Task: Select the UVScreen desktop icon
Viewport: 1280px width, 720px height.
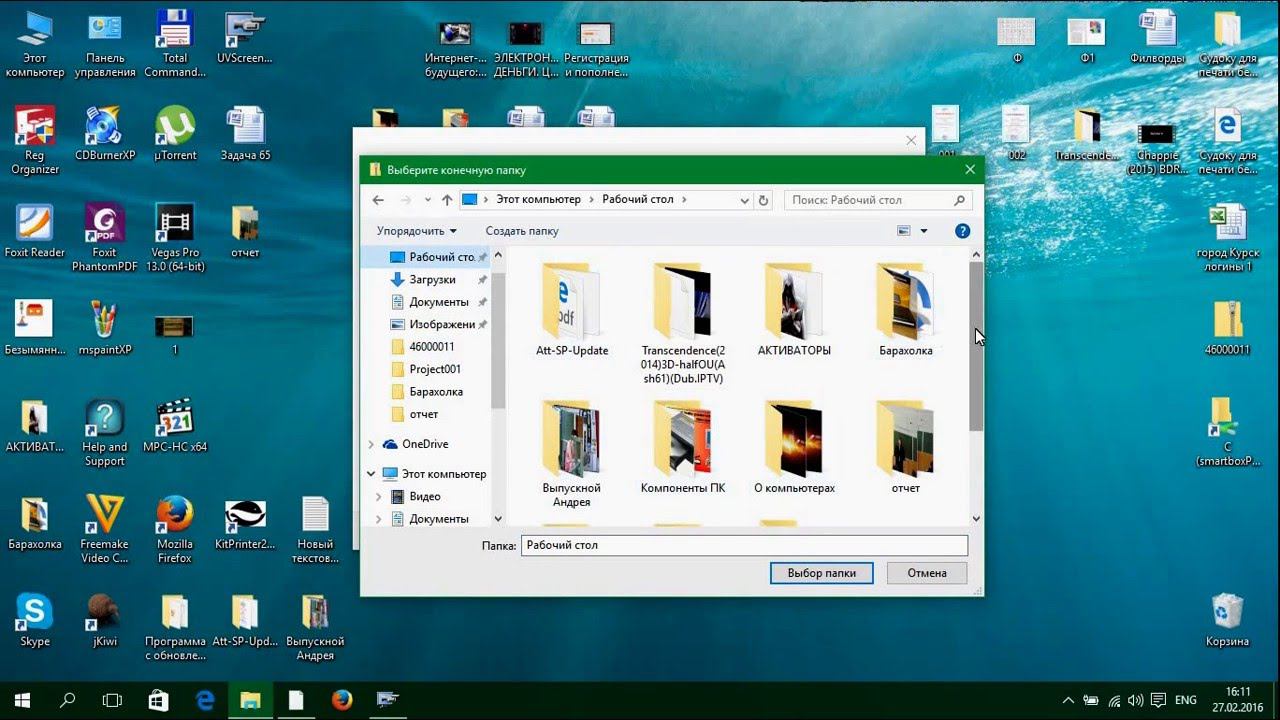Action: click(x=245, y=38)
